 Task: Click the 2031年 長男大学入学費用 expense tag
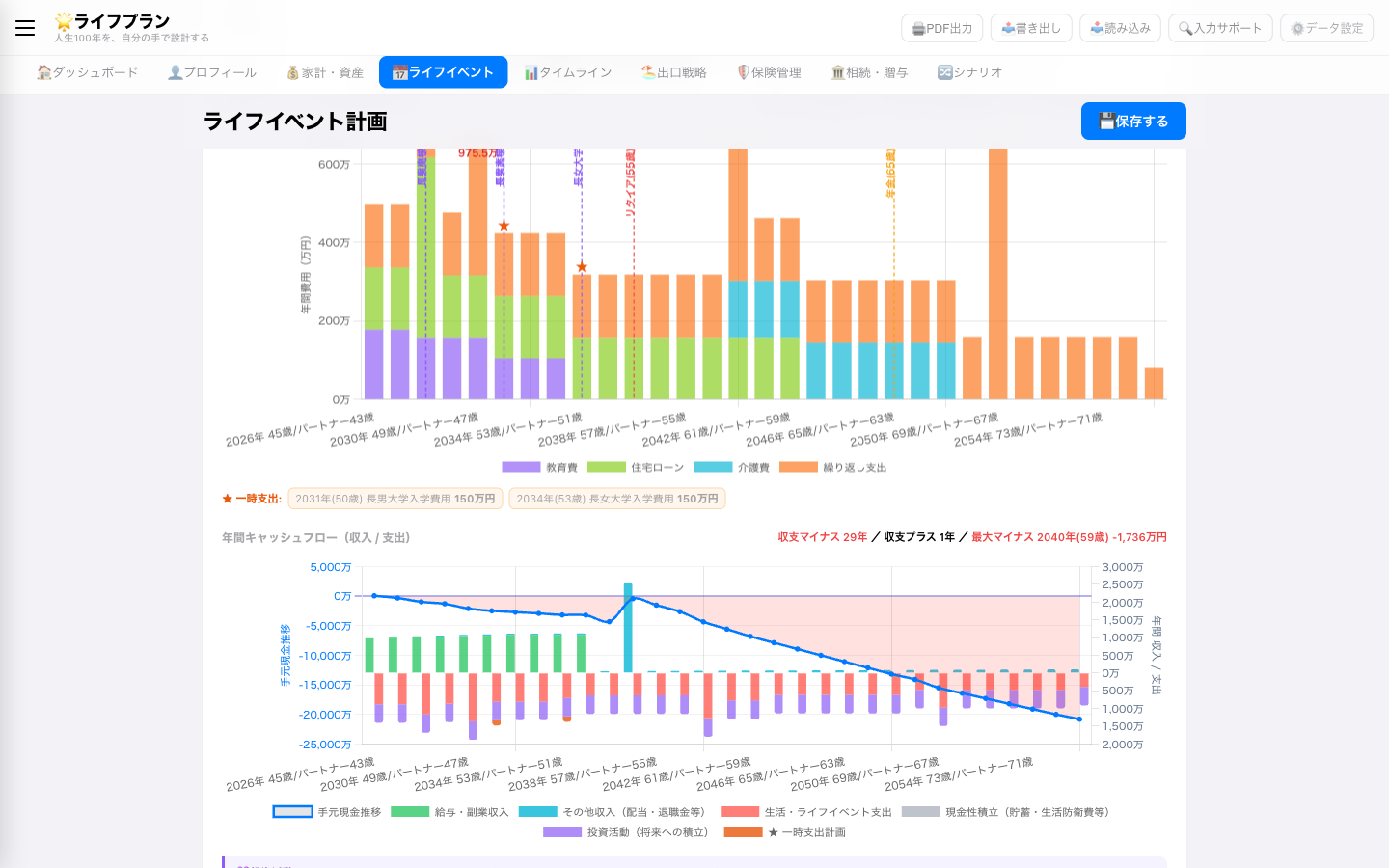395,499
